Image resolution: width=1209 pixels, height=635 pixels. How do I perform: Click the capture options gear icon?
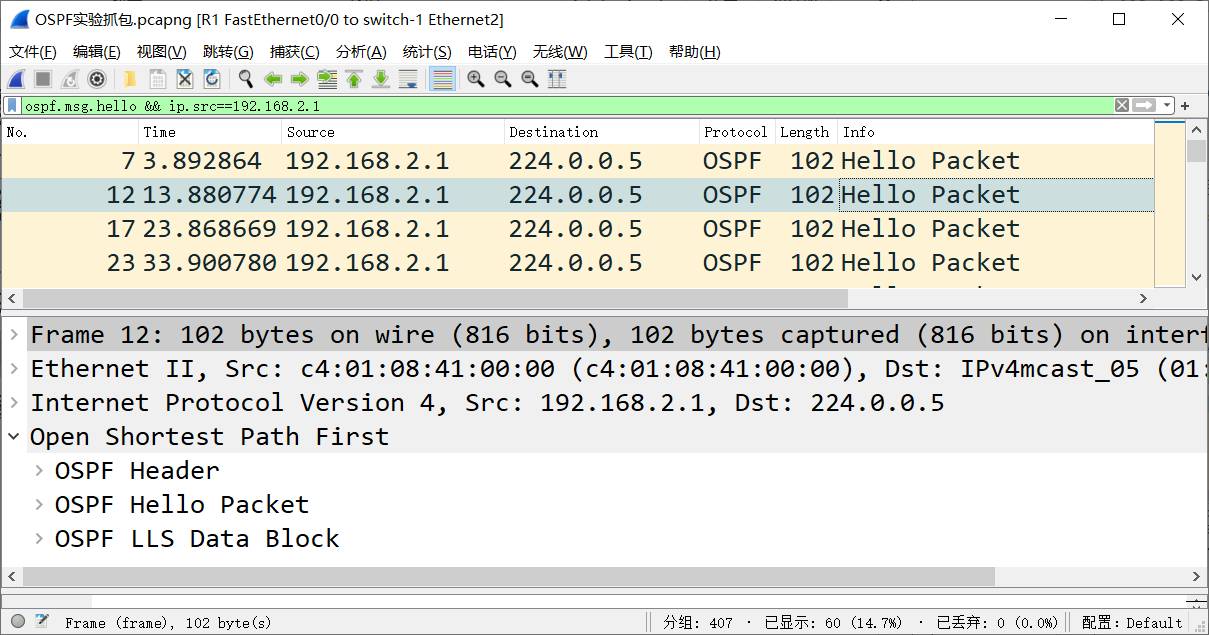(97, 80)
